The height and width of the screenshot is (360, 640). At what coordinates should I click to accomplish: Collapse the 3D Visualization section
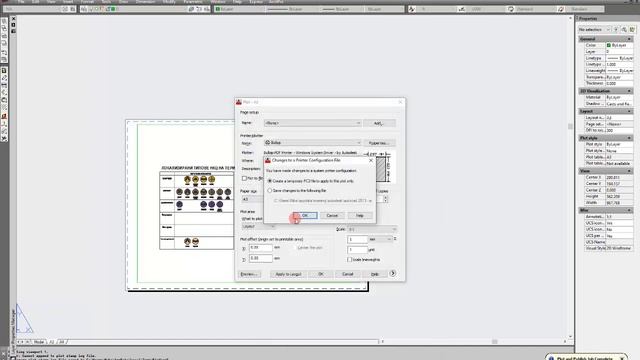point(629,91)
